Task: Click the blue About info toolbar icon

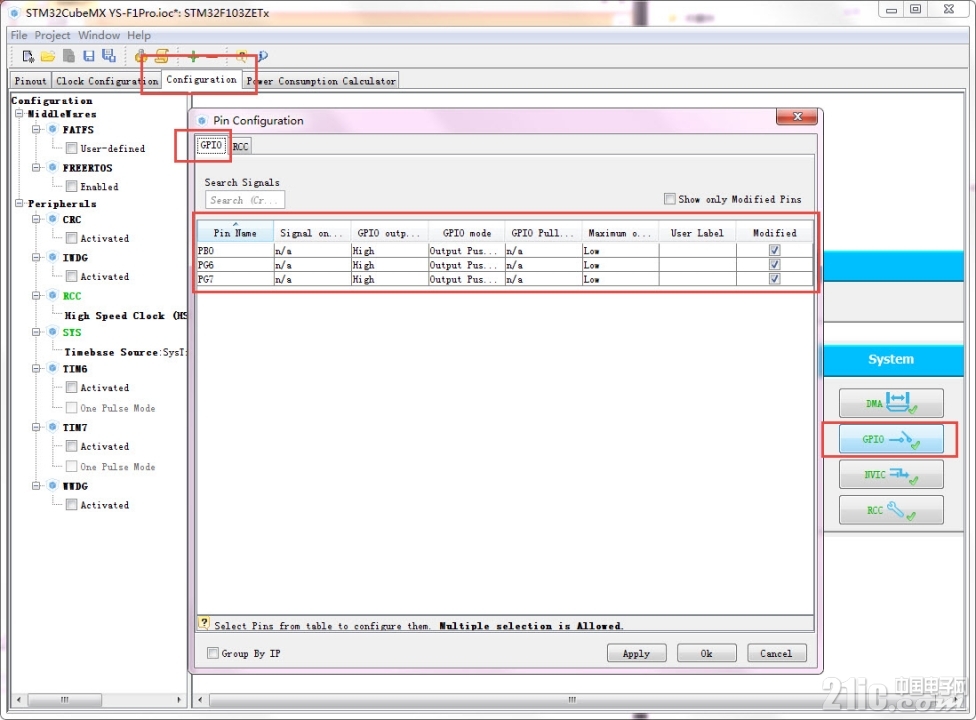Action: 263,56
